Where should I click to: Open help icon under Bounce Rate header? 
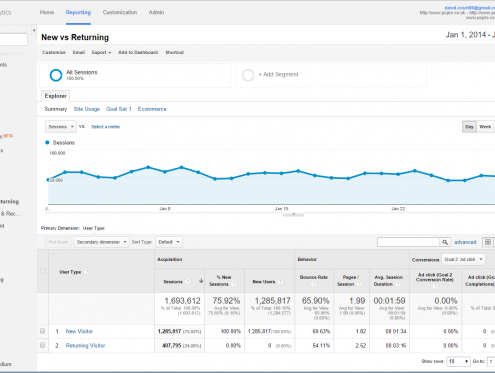[x=314, y=284]
